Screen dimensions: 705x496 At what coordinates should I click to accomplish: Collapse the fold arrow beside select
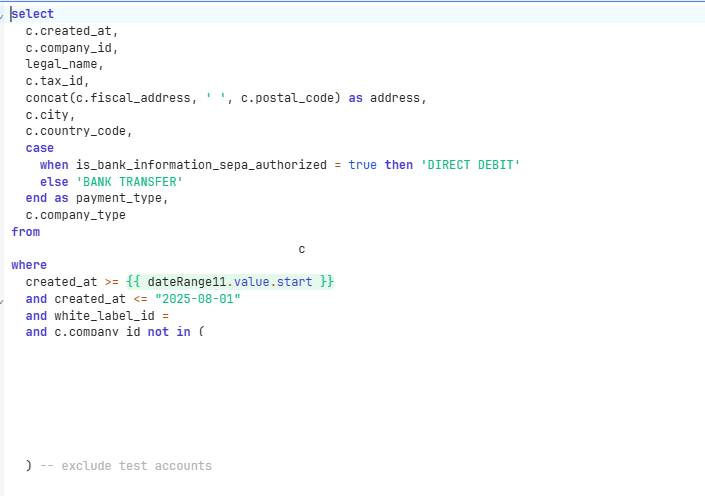point(3,15)
